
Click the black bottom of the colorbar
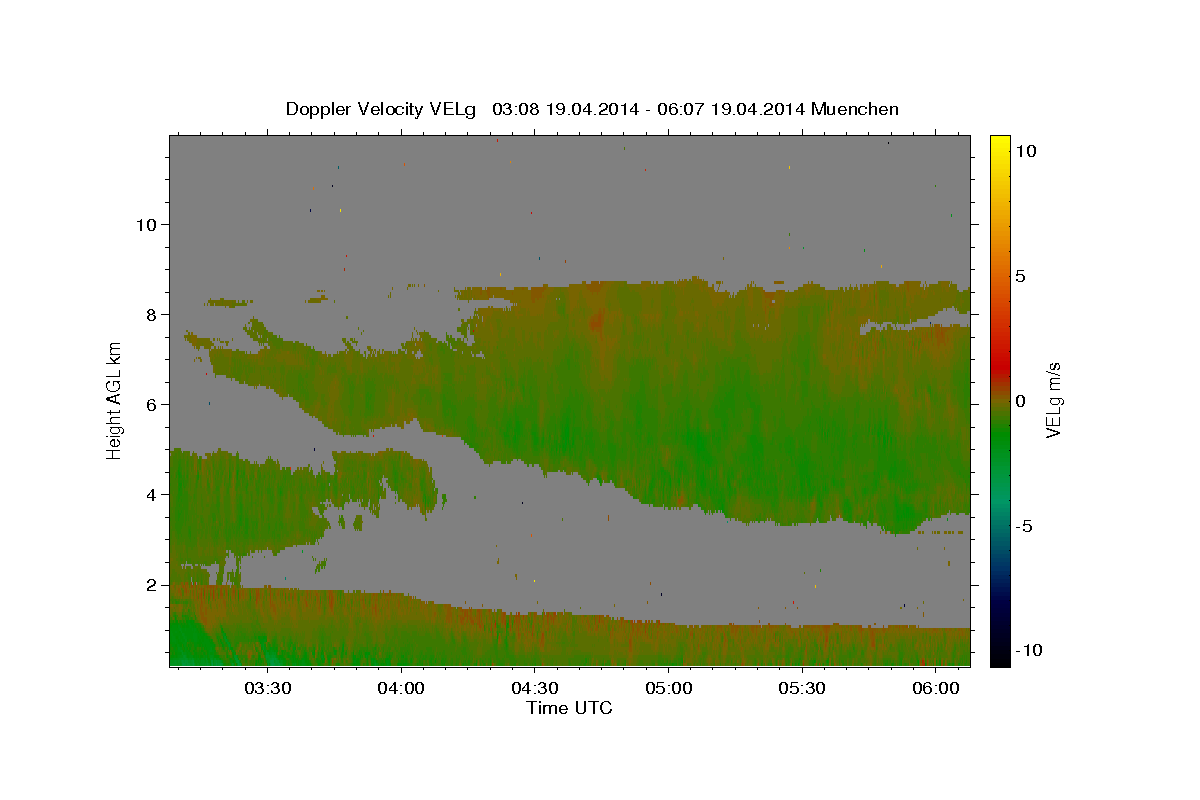click(x=1000, y=659)
